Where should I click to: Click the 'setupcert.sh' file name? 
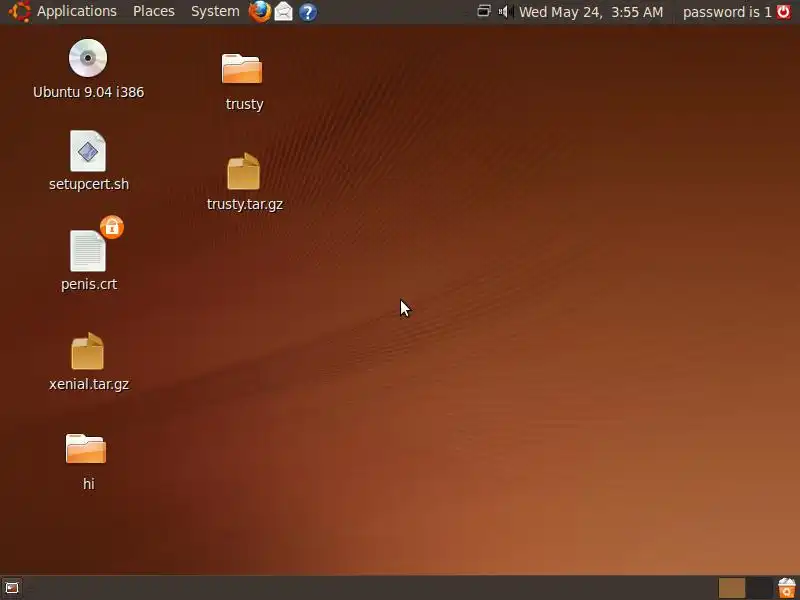point(89,184)
